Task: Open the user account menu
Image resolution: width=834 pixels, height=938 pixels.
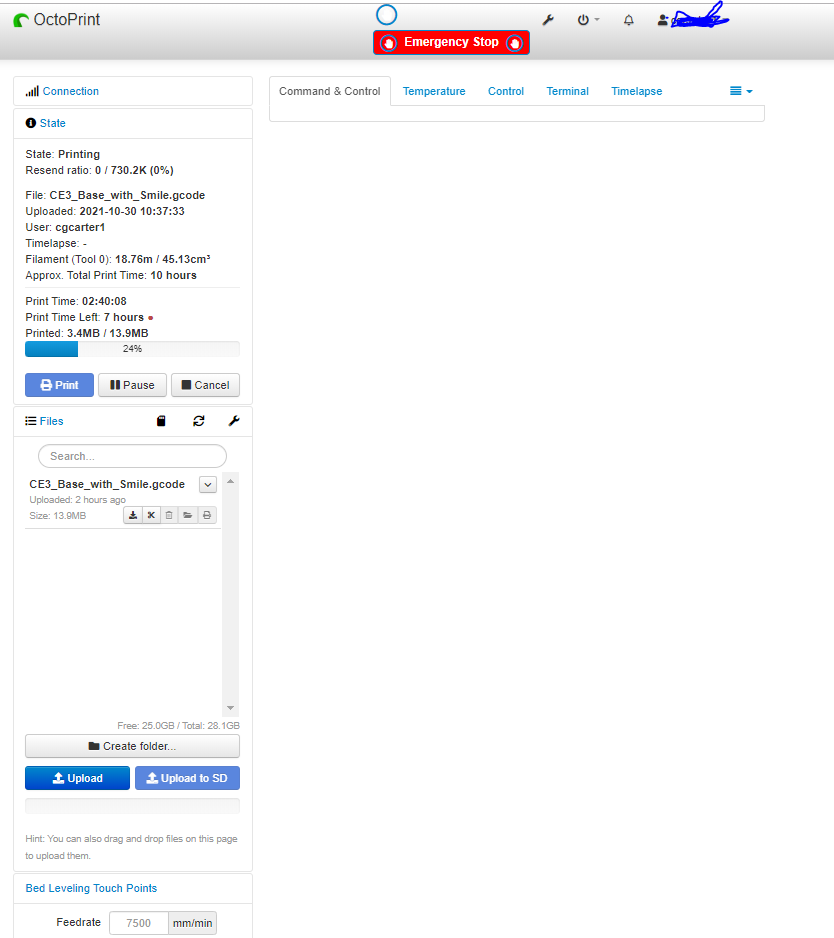Action: pos(692,20)
